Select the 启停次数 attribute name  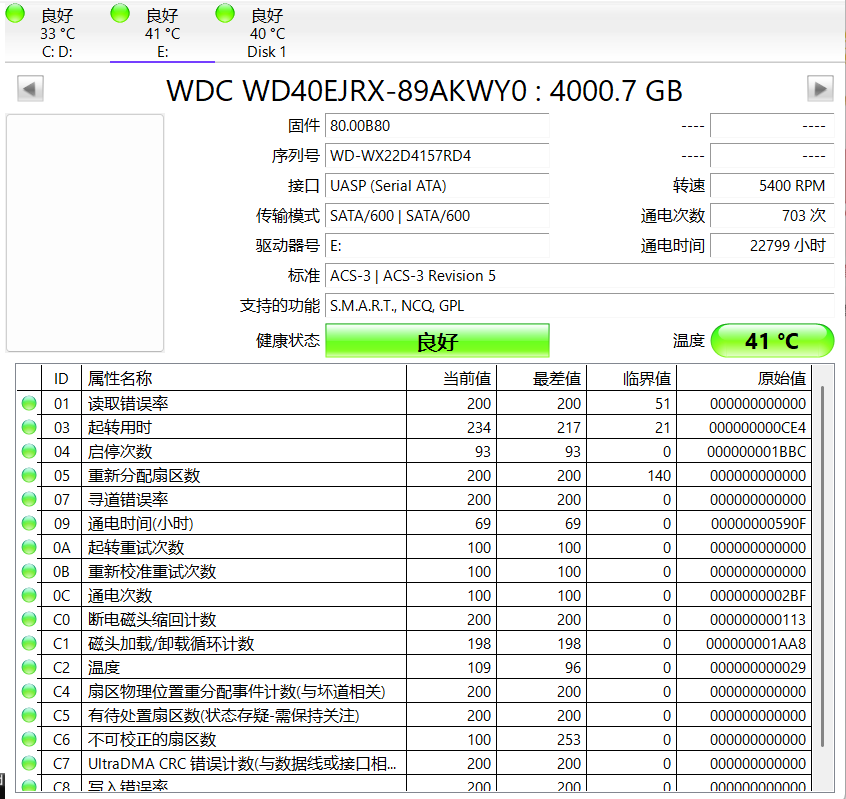pos(120,452)
